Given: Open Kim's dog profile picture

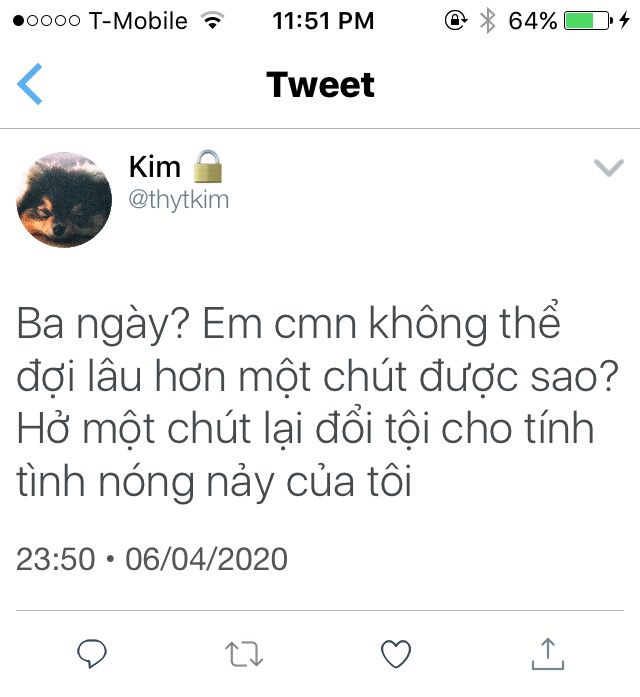Looking at the screenshot, I should [64, 200].
